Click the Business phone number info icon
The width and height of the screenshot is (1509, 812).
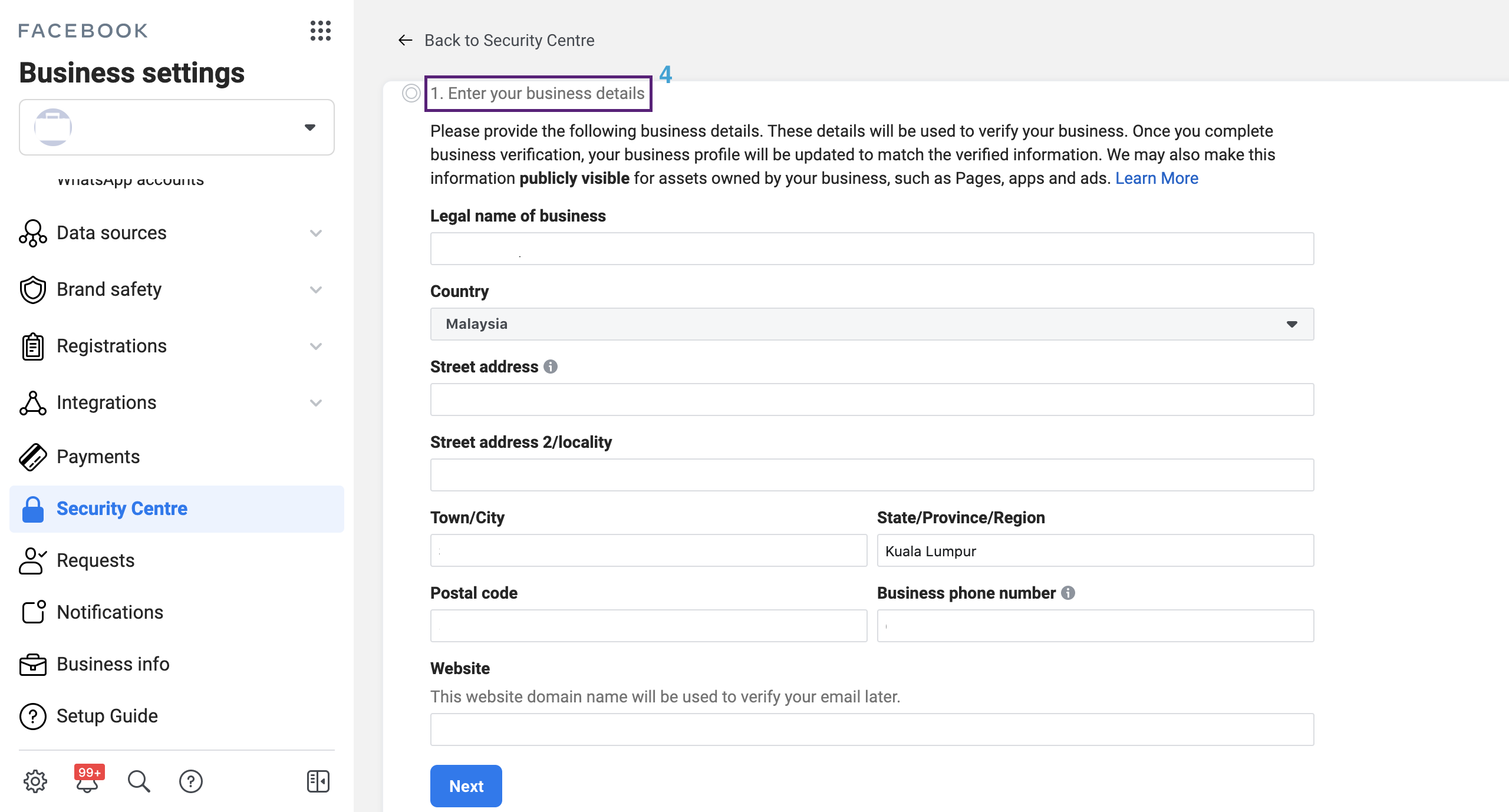coord(1068,593)
